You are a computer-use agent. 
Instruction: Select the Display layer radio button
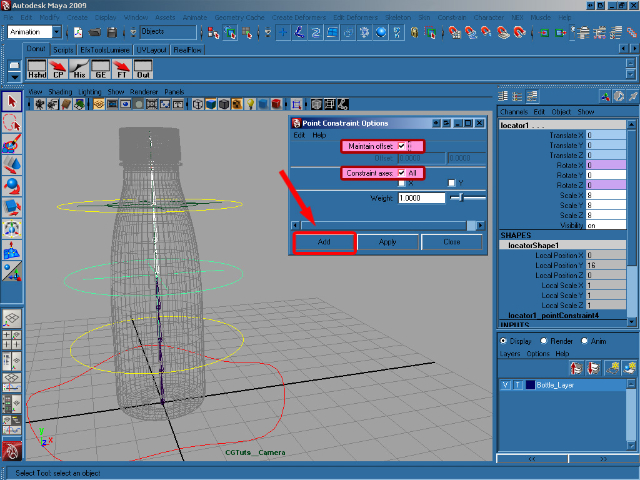click(x=503, y=341)
